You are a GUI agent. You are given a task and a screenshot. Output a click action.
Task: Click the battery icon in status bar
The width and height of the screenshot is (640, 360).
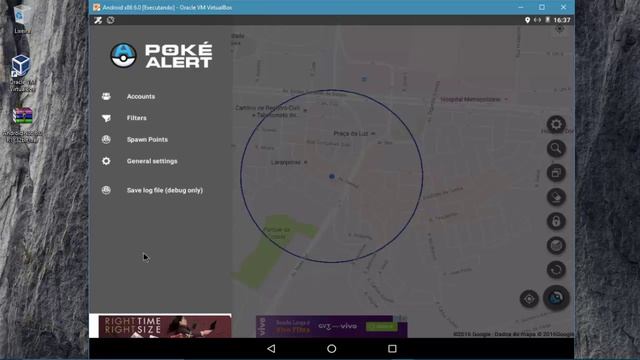click(x=548, y=20)
